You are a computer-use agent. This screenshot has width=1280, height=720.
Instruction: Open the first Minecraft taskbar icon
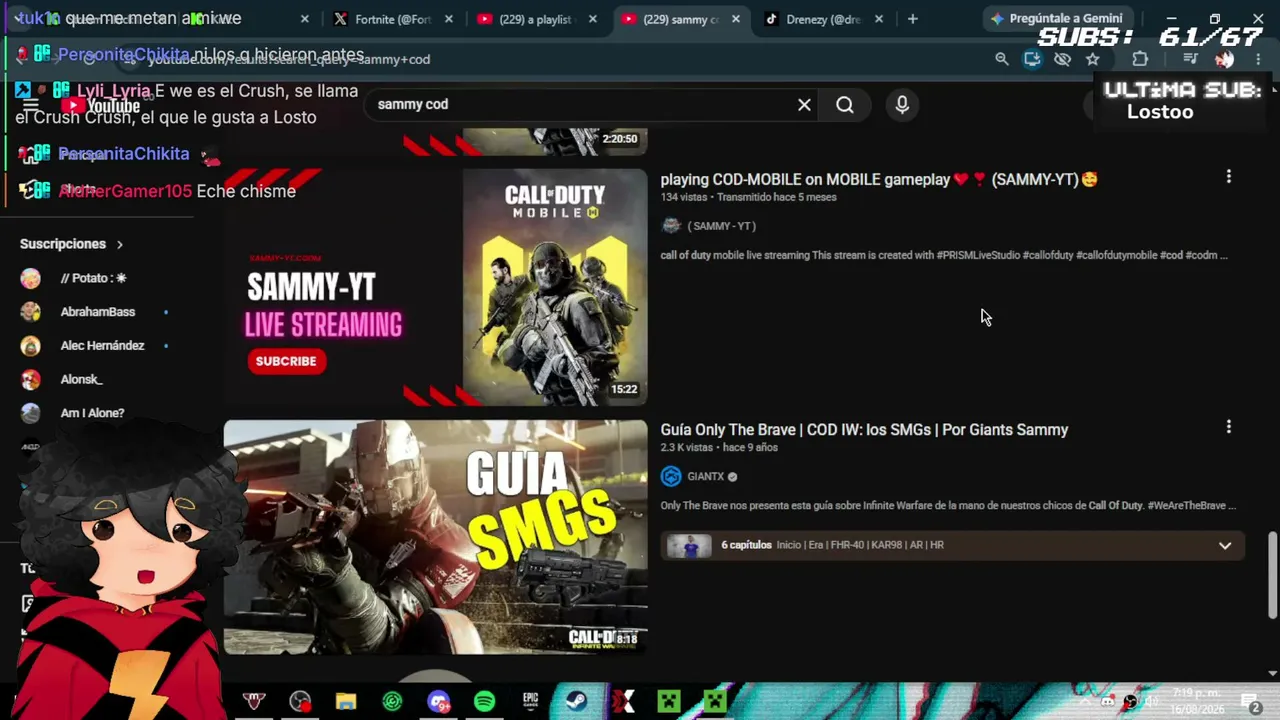click(668, 702)
